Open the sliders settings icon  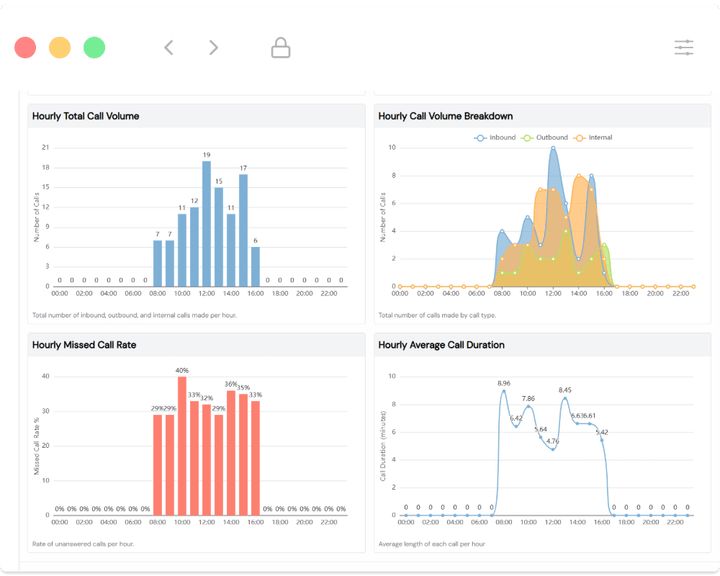(684, 47)
